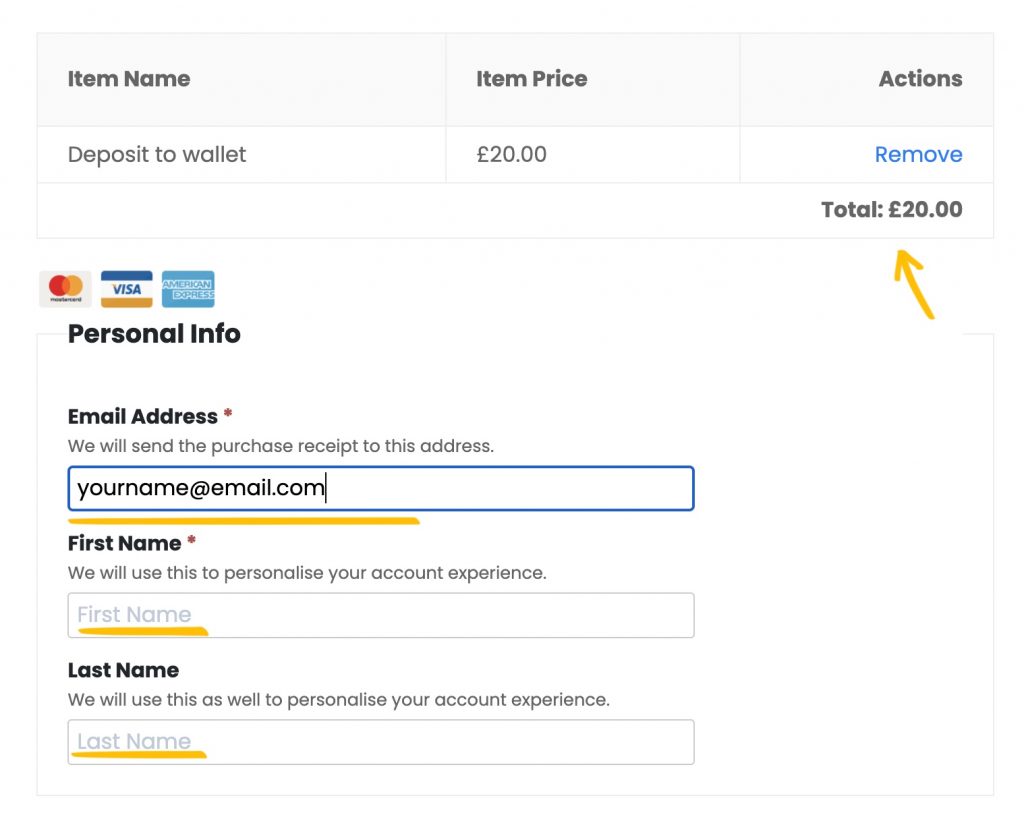Select the Visa card icon
Image resolution: width=1024 pixels, height=815 pixels.
127,289
